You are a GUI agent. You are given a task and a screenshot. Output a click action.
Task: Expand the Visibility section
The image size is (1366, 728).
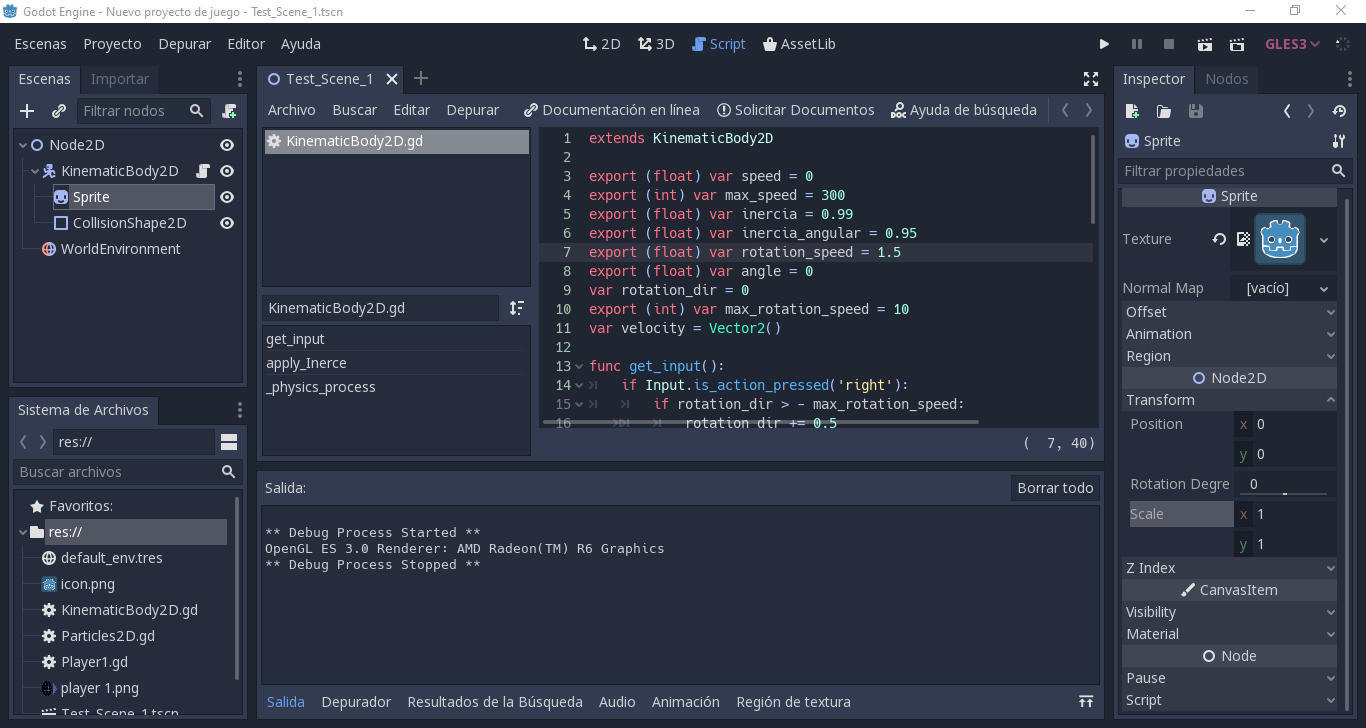1229,612
